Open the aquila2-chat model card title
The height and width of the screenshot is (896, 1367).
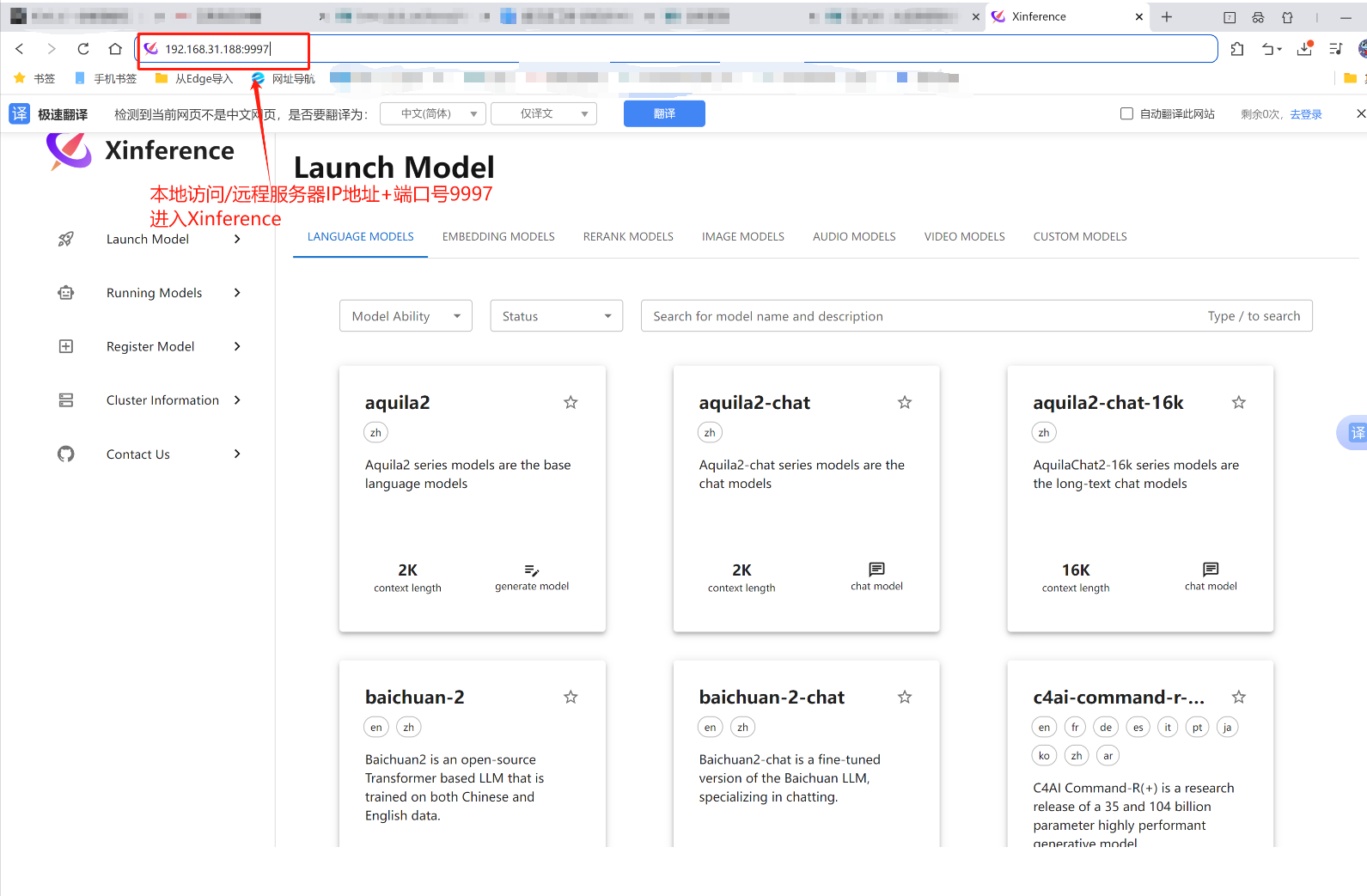click(754, 402)
